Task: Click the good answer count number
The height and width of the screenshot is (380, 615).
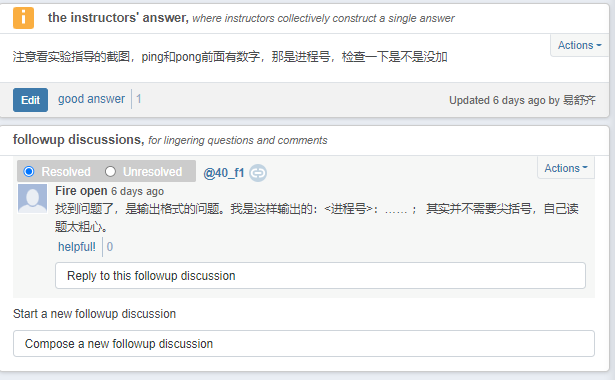Action: 138,99
